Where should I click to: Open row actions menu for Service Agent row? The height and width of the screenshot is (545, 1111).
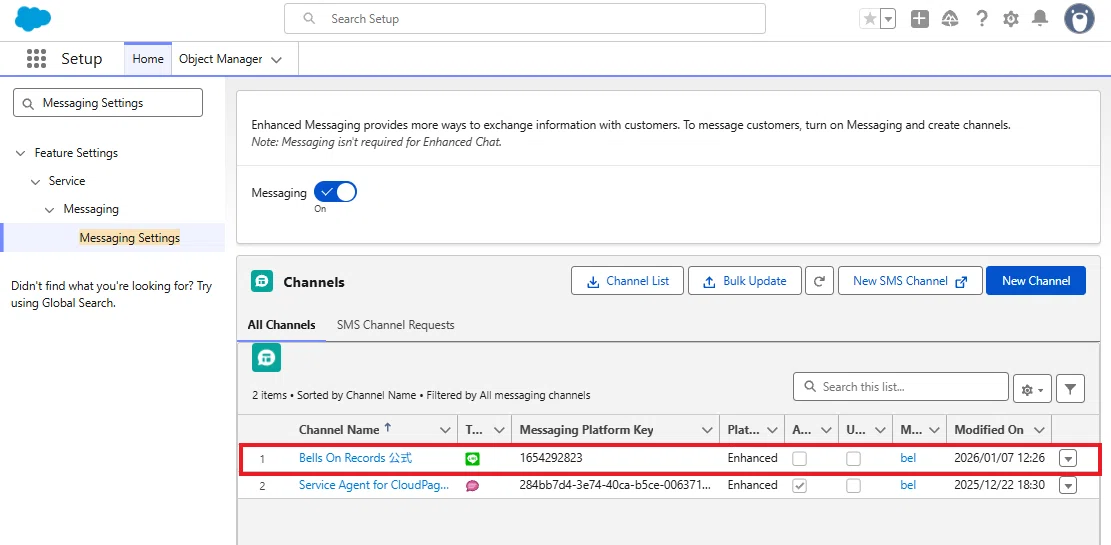point(1068,486)
